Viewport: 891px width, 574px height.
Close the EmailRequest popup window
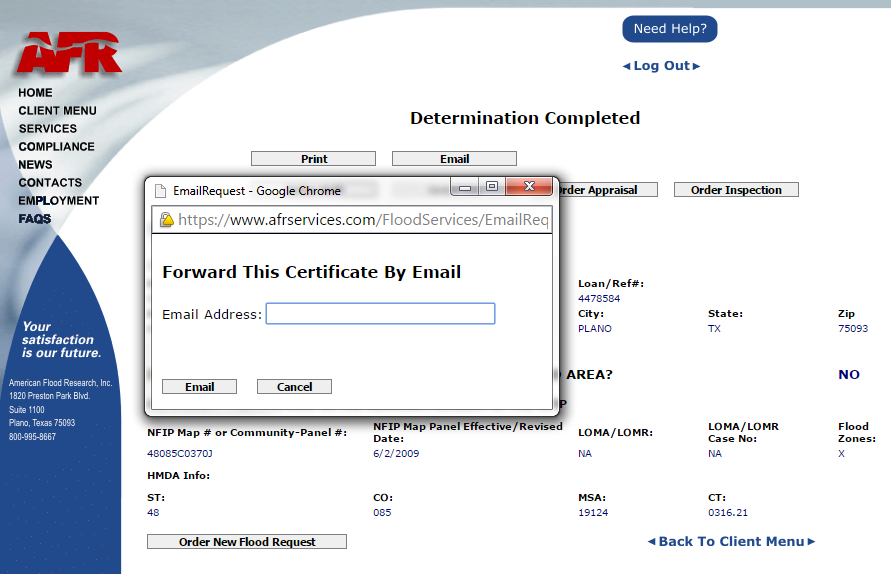click(x=529, y=187)
